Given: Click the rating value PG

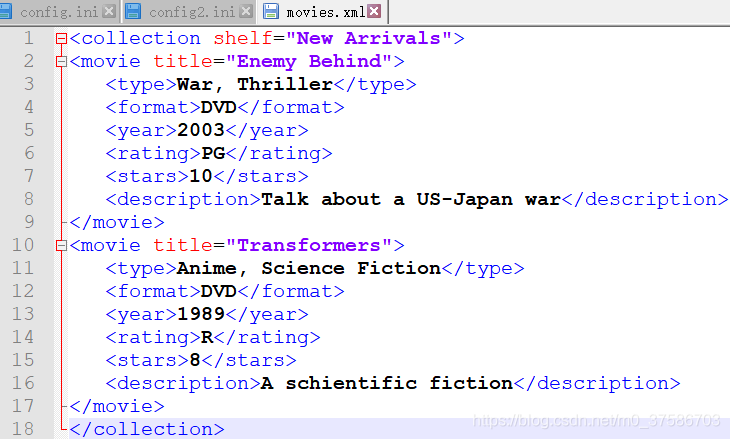Looking at the screenshot, I should pos(213,153).
